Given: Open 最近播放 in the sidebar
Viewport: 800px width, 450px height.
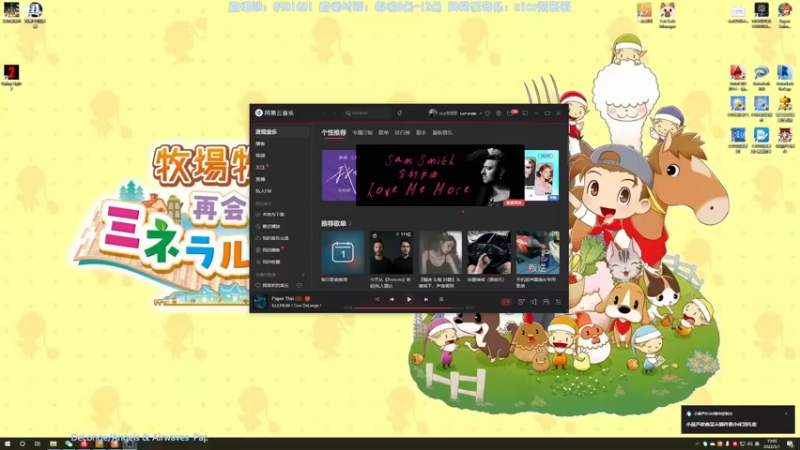Looking at the screenshot, I should click(270, 227).
